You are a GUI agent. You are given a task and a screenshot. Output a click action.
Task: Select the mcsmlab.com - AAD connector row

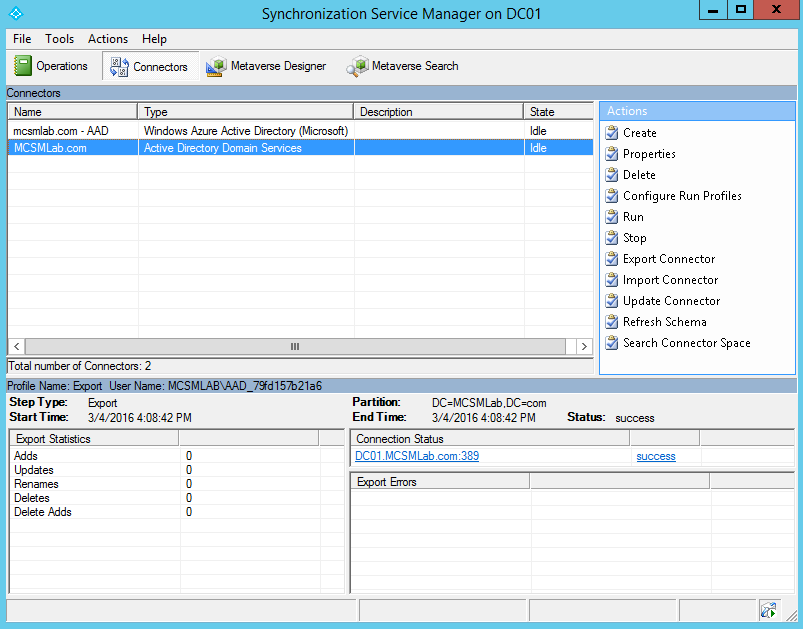(x=301, y=131)
